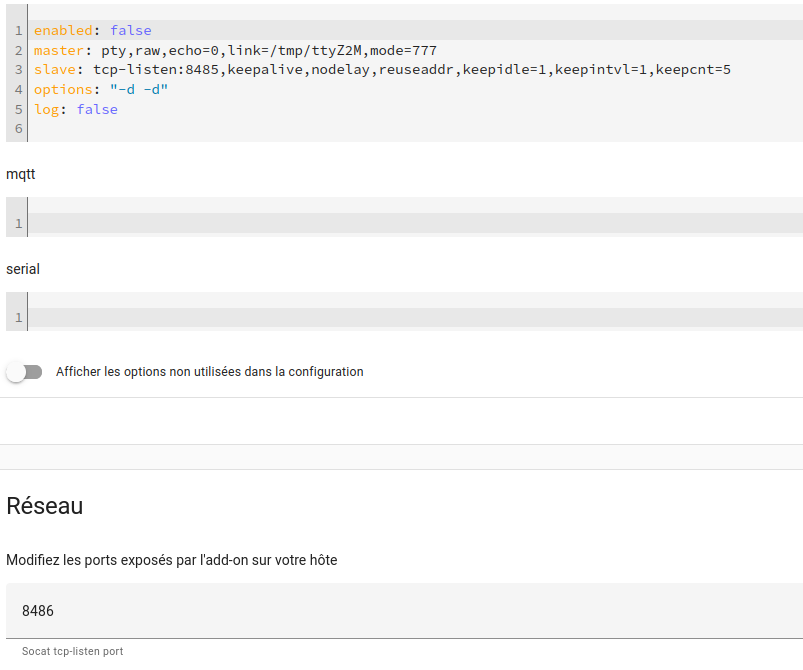
Task: Click the '"-d -d"' options value
Action: pos(138,90)
